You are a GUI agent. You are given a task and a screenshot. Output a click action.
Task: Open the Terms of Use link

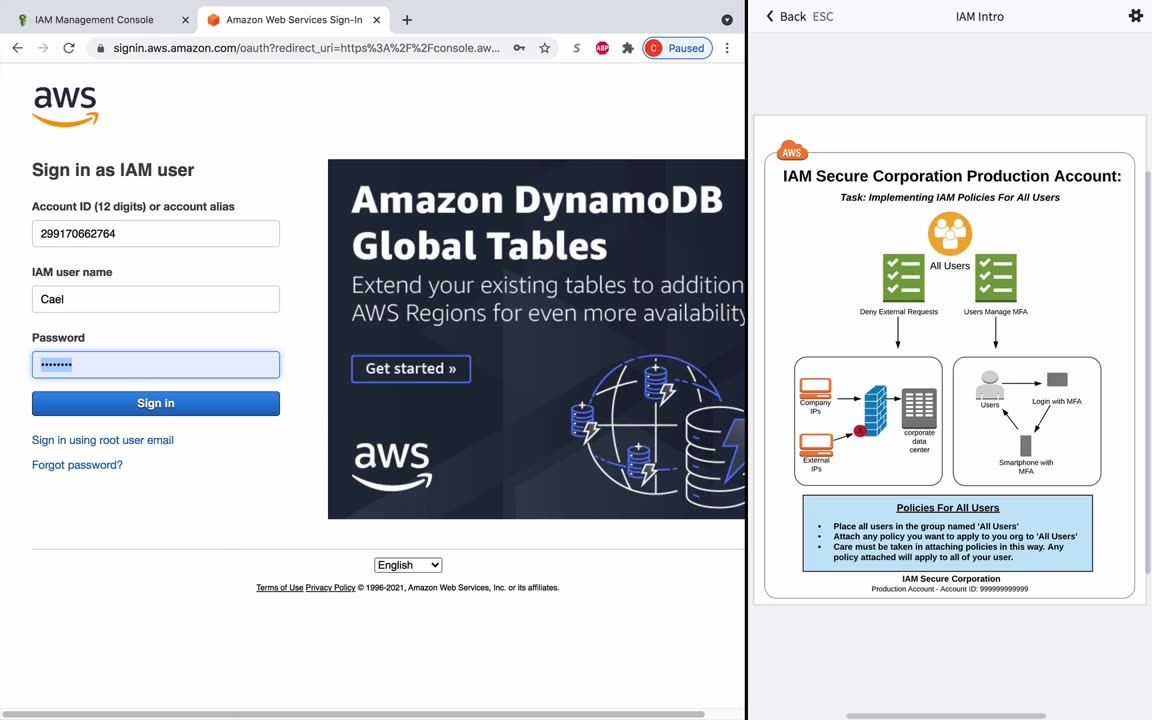279,588
